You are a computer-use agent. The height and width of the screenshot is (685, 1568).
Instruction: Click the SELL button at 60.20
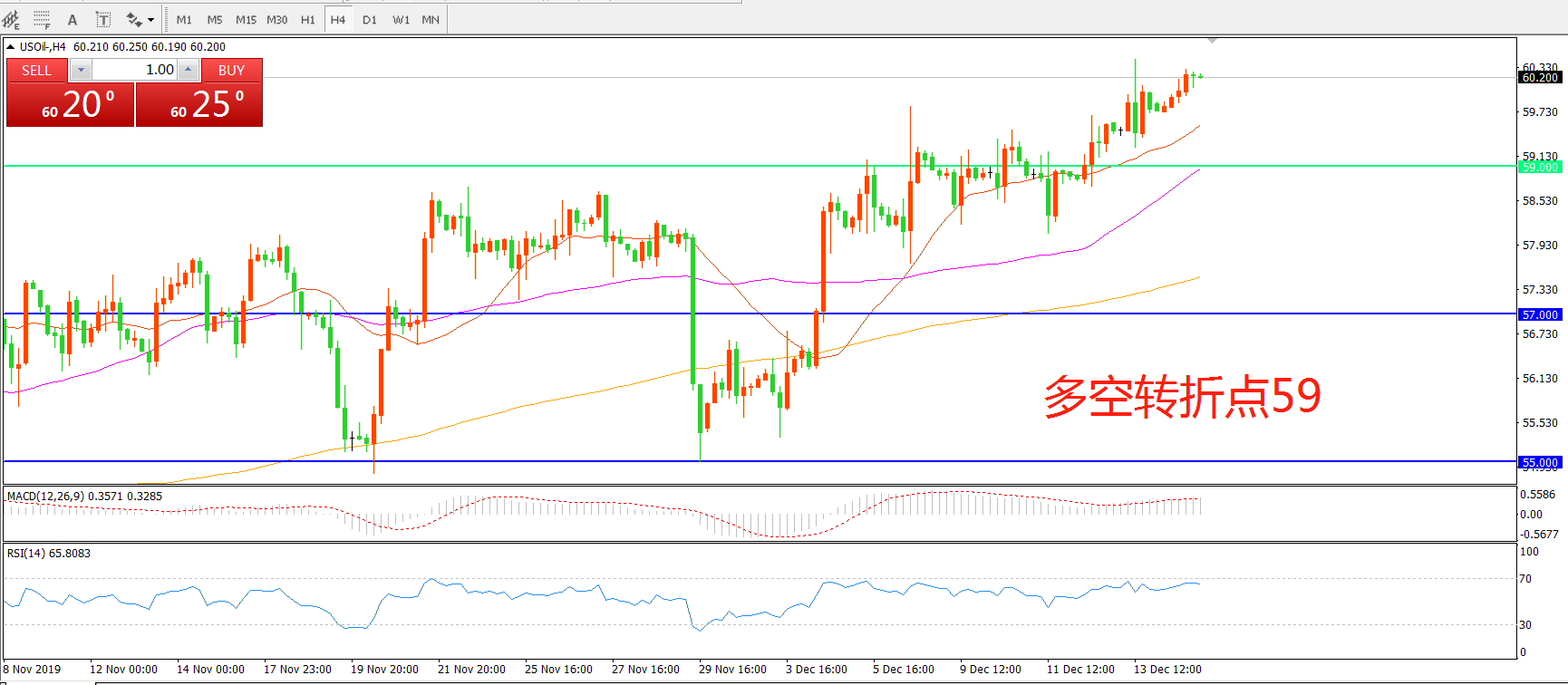71,104
